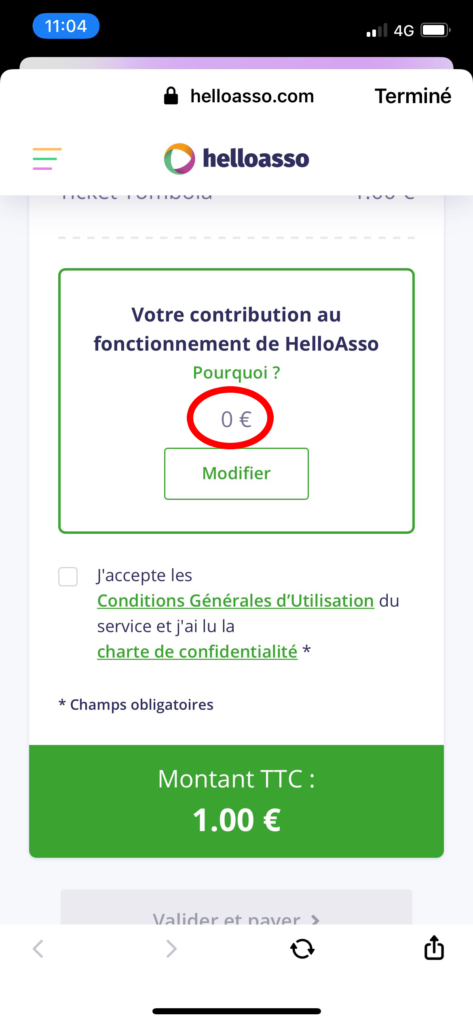Tap the 11:04 time pill

(66, 27)
